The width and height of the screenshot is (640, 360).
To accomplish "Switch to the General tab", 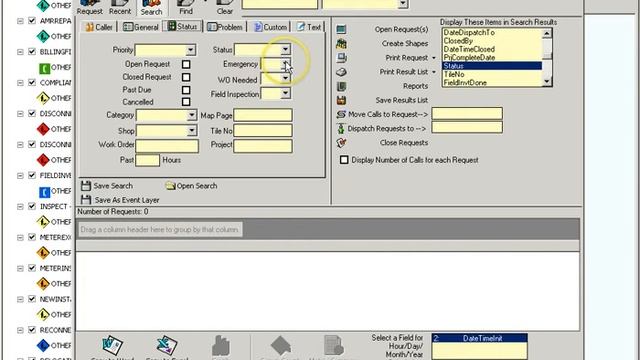I will pos(141,27).
